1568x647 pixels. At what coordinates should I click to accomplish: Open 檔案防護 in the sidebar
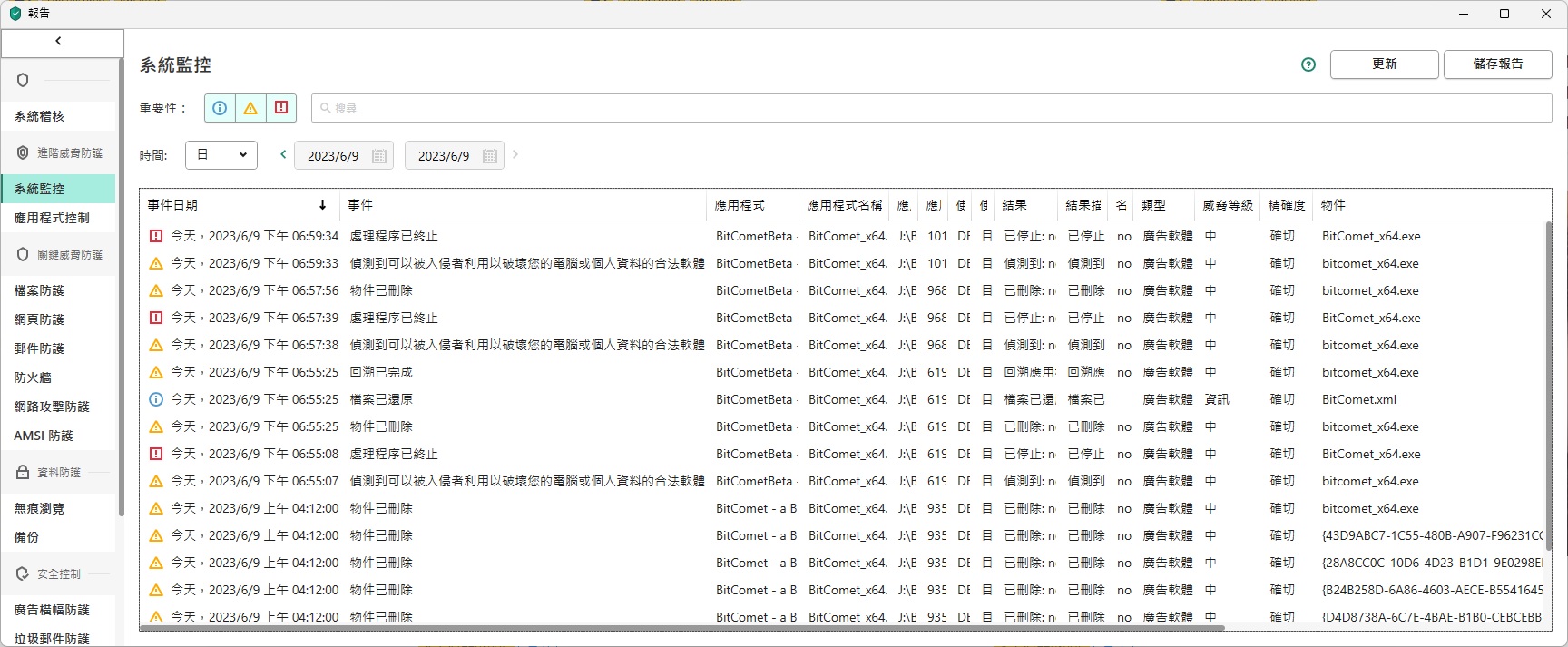click(39, 290)
